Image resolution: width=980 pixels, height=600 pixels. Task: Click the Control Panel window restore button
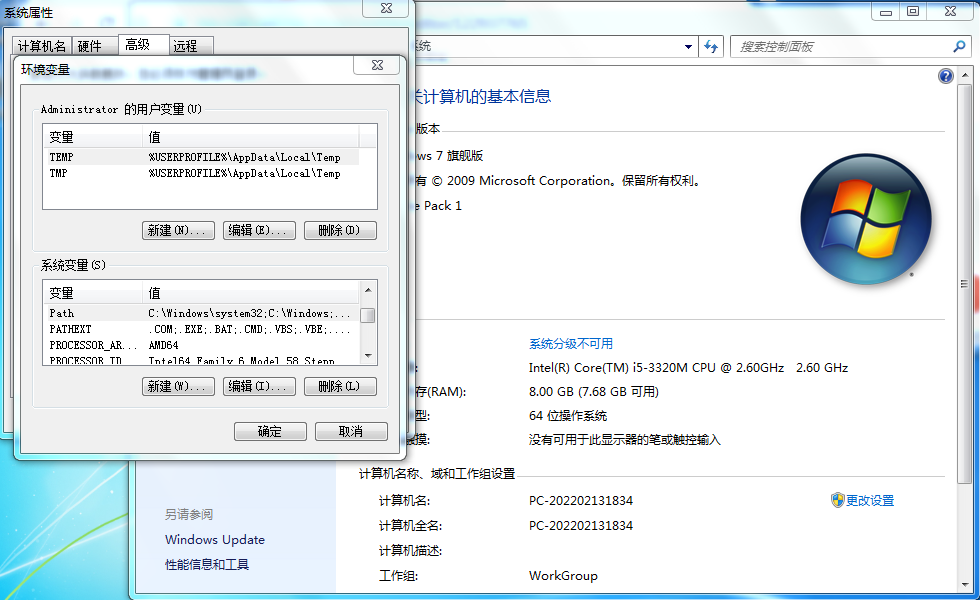[913, 11]
